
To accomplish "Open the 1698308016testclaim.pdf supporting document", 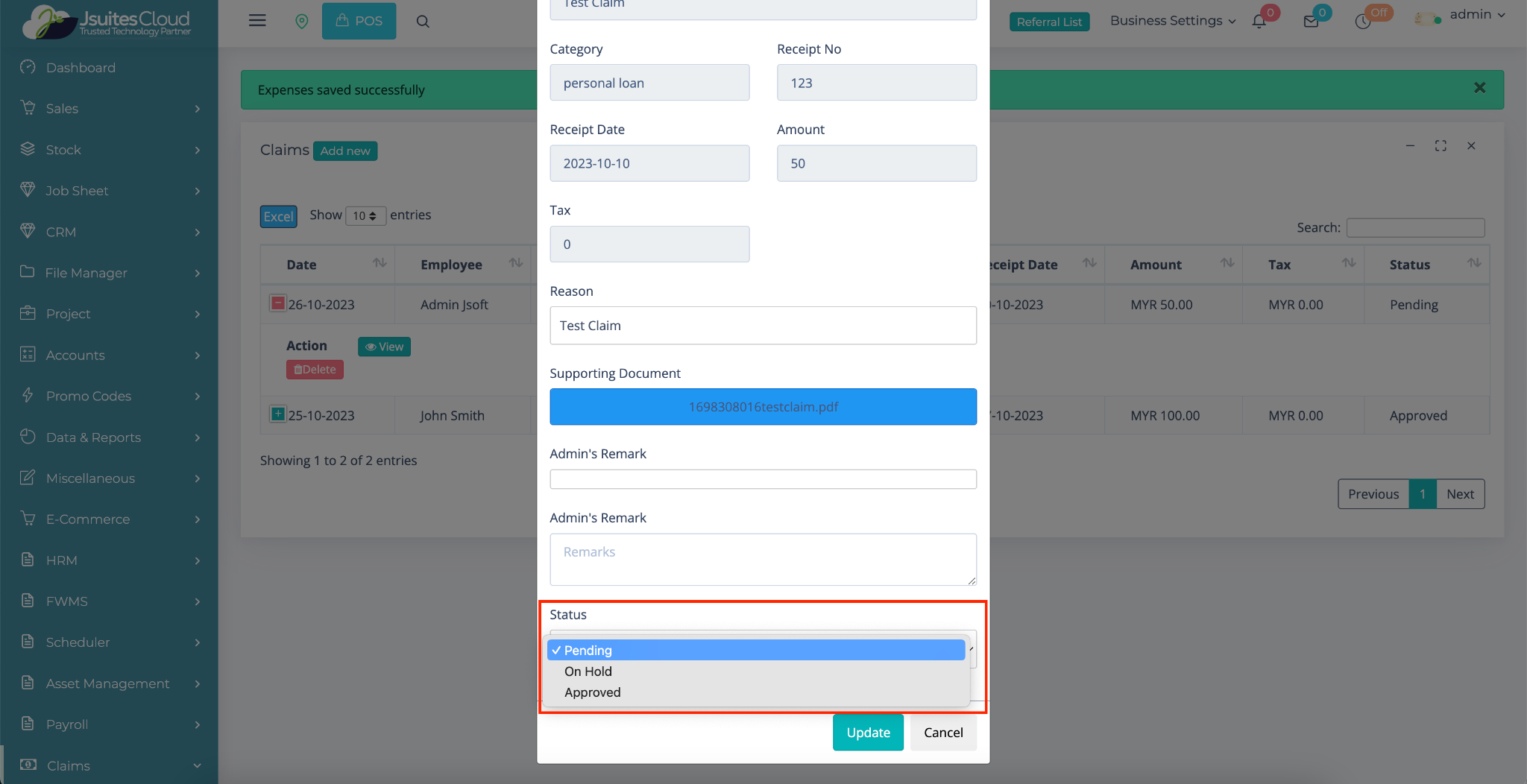I will pyautogui.click(x=763, y=407).
